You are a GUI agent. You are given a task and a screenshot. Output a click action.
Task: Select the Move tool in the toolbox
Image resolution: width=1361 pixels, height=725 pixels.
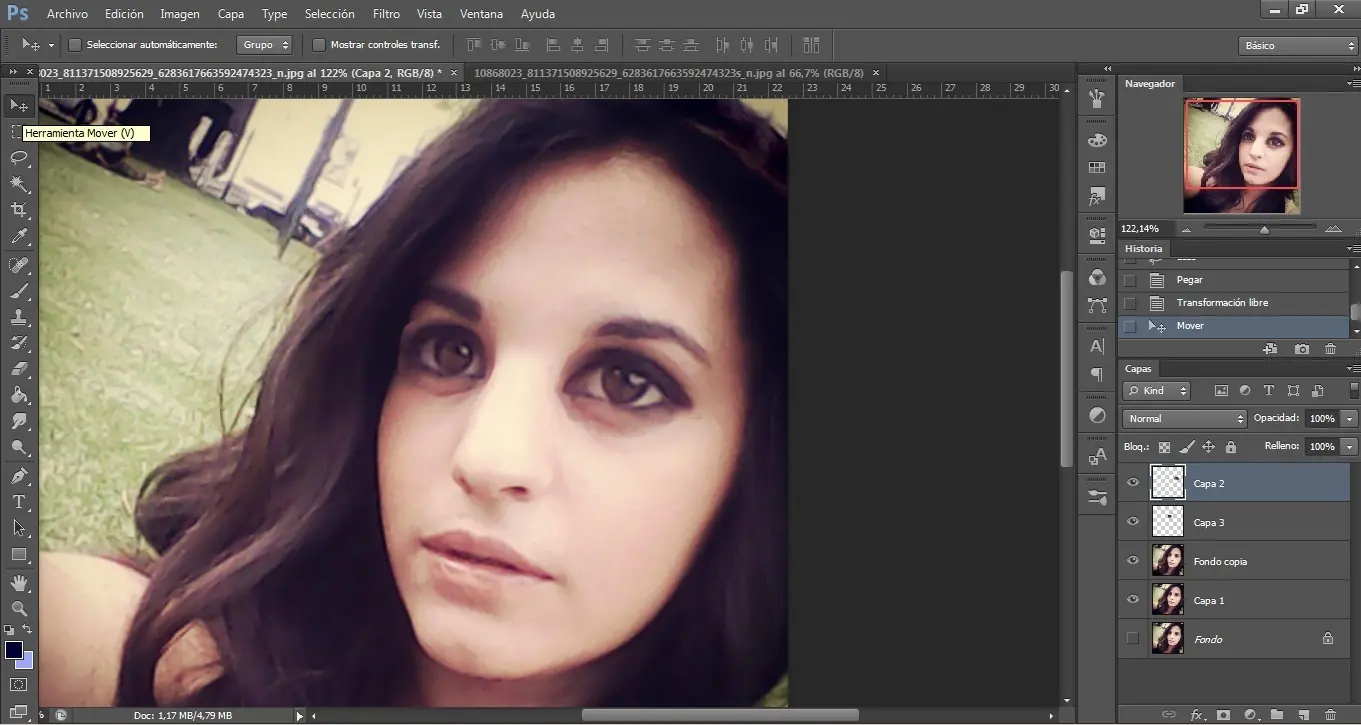19,105
